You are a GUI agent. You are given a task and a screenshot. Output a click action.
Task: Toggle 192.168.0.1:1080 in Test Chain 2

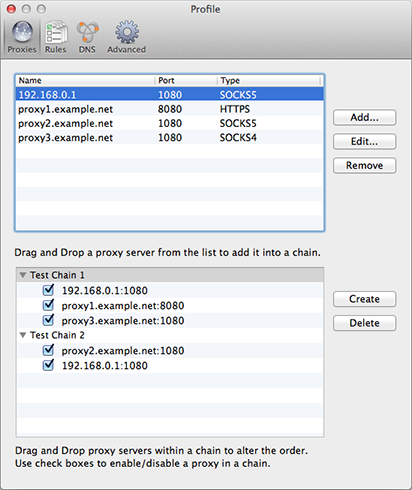[x=48, y=365]
